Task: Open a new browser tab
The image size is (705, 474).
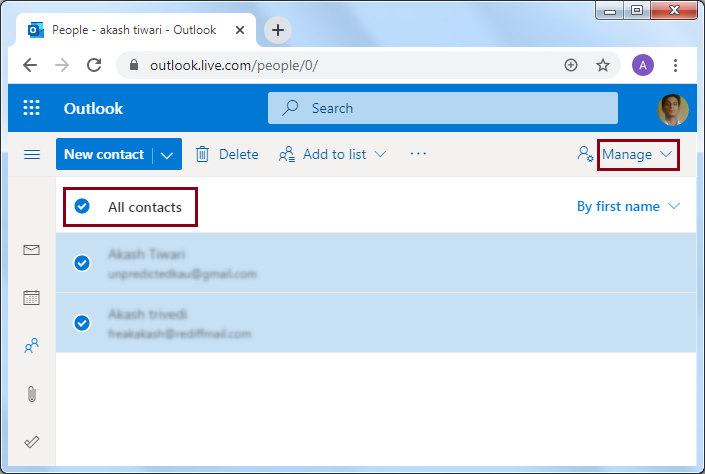Action: [x=278, y=30]
